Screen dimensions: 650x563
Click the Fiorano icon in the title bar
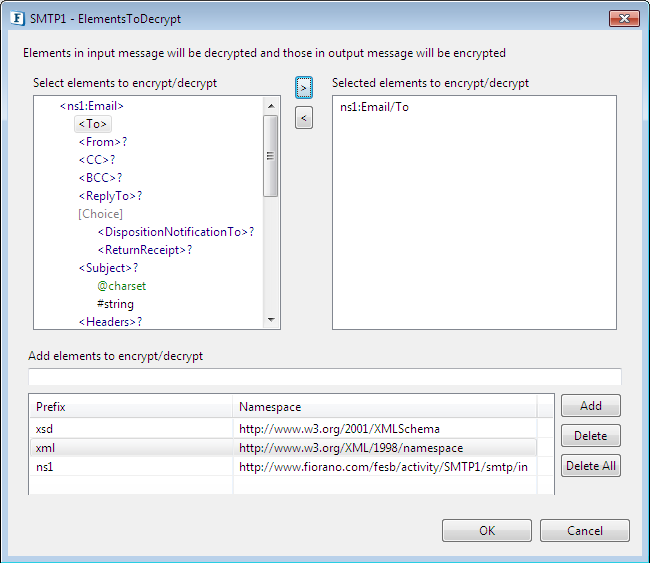tap(17, 19)
